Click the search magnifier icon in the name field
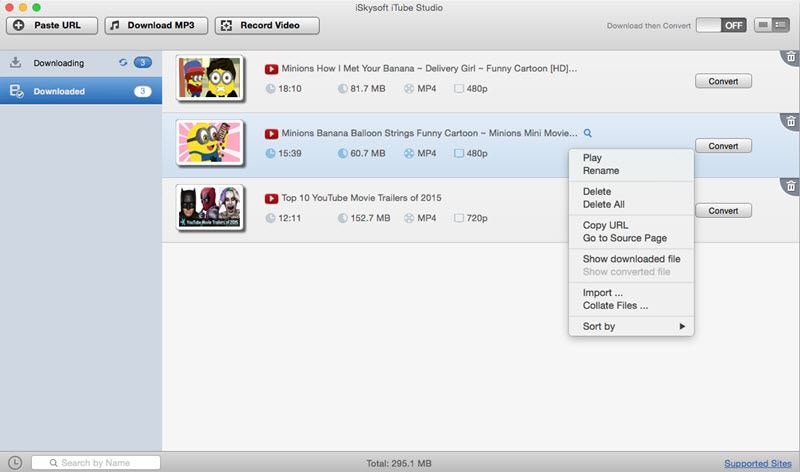The height and width of the screenshot is (472, 800). (x=53, y=463)
